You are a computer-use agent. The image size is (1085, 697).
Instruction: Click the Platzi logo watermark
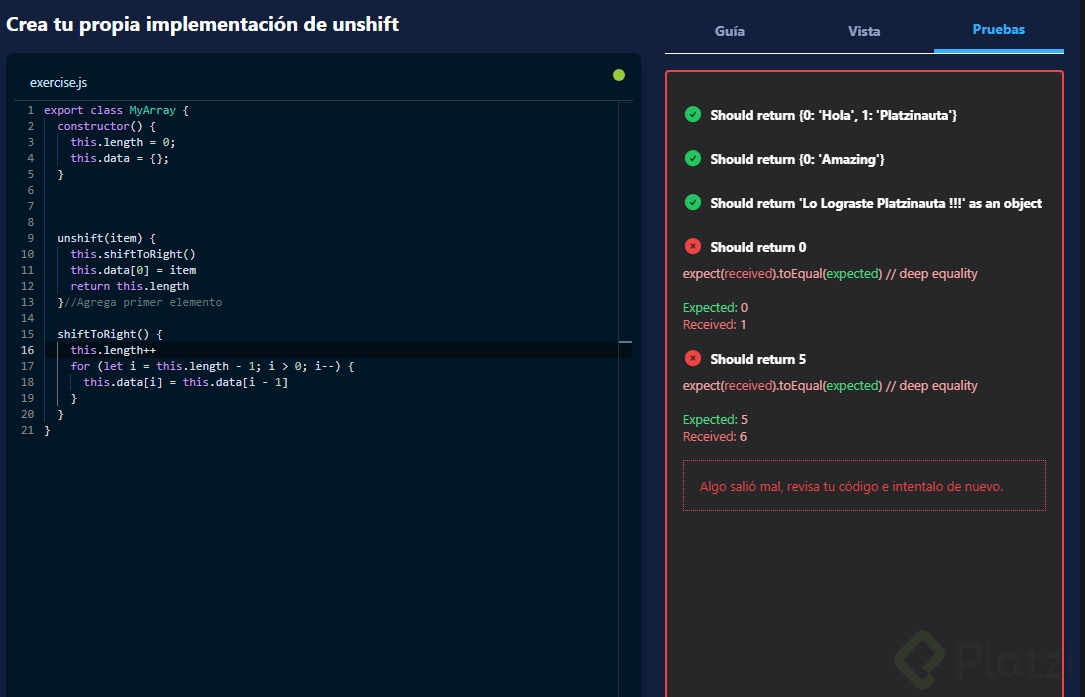point(985,658)
